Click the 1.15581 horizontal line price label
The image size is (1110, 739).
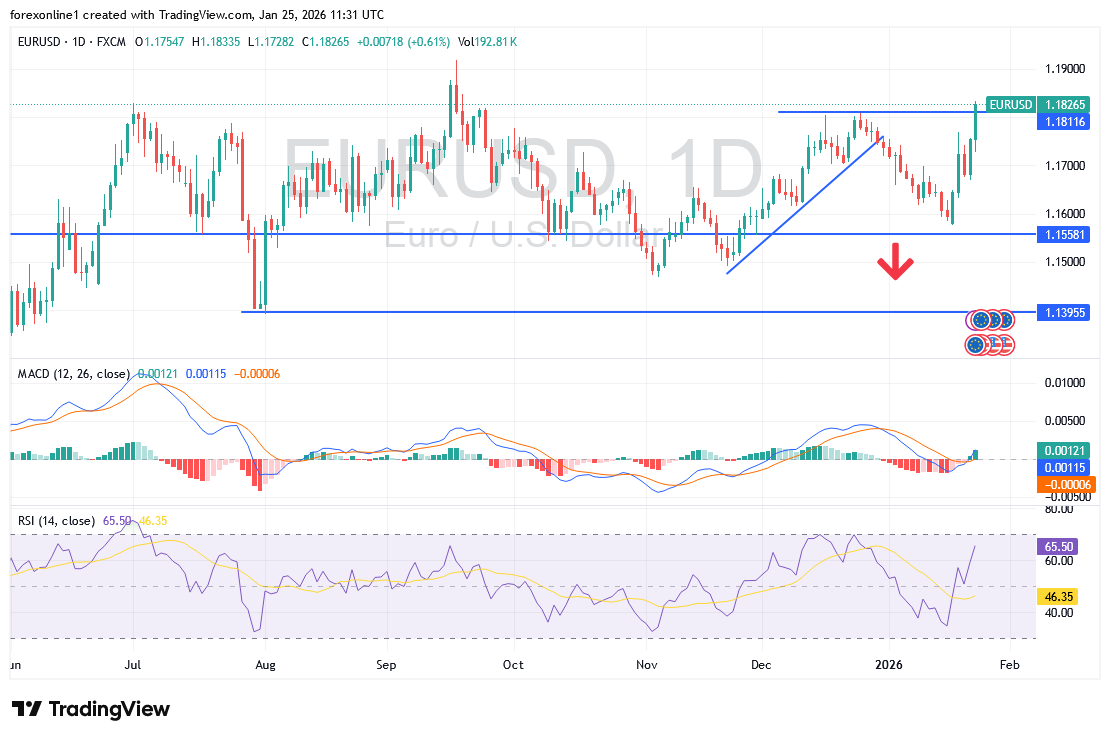[x=1060, y=234]
